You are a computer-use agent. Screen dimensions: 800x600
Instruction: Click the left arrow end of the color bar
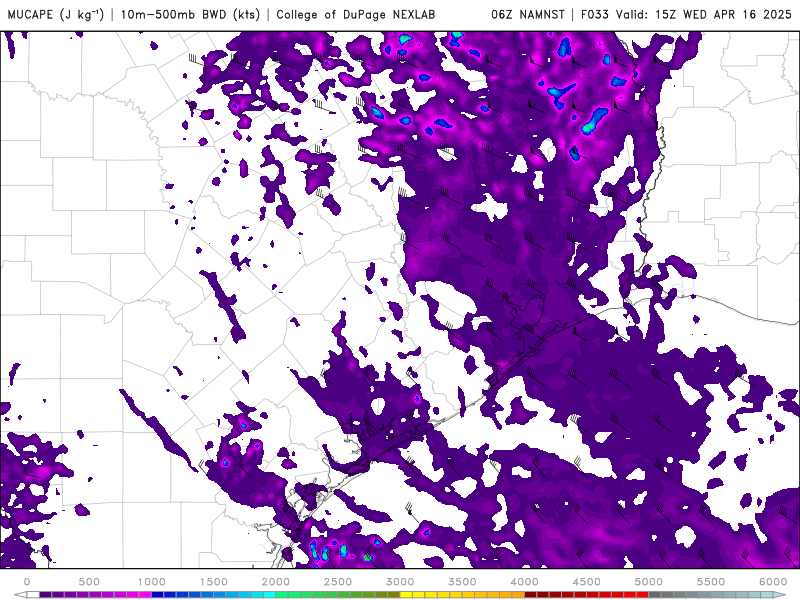coord(20,595)
